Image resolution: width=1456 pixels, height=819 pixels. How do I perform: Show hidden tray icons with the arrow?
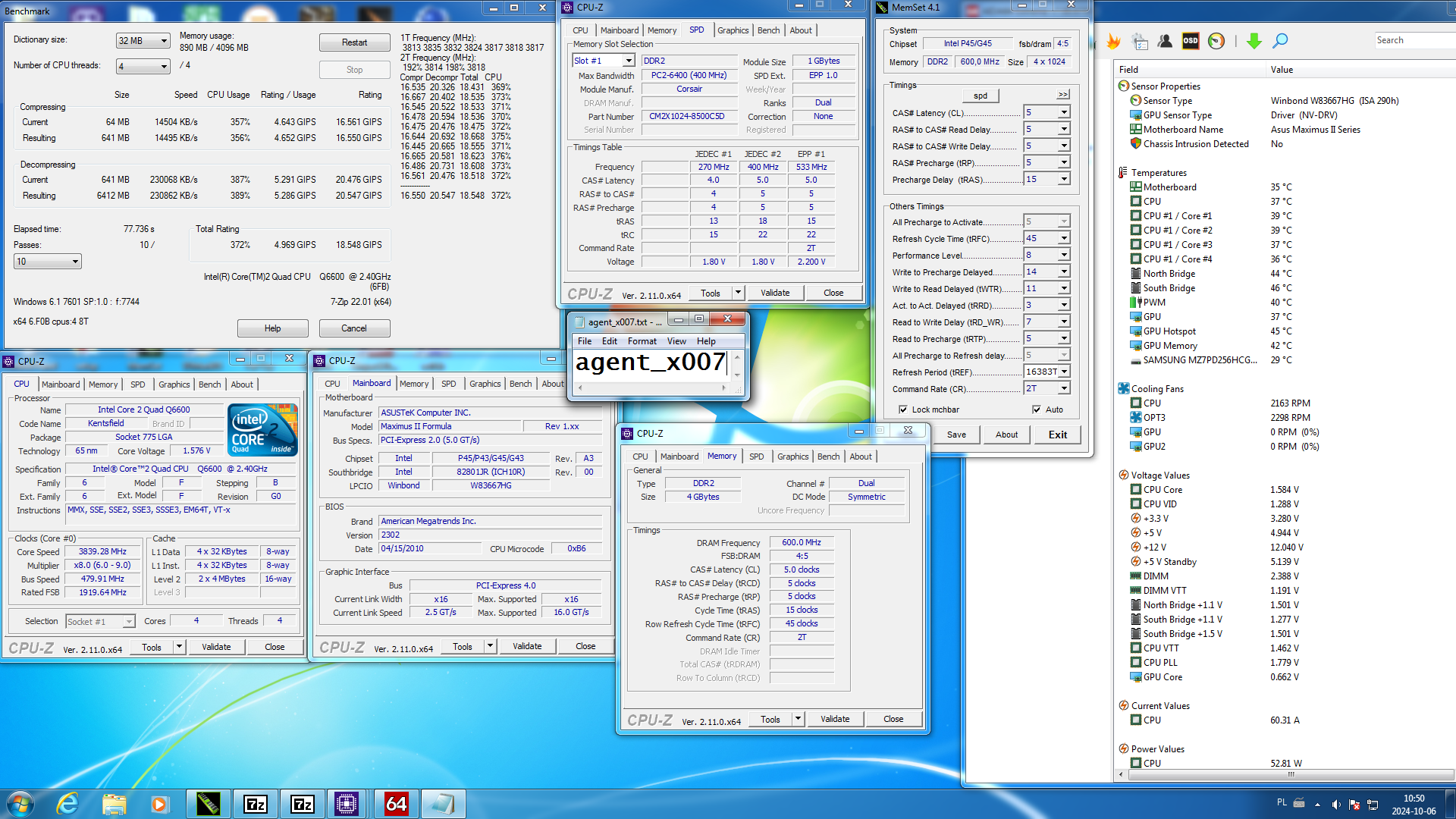click(x=1317, y=805)
